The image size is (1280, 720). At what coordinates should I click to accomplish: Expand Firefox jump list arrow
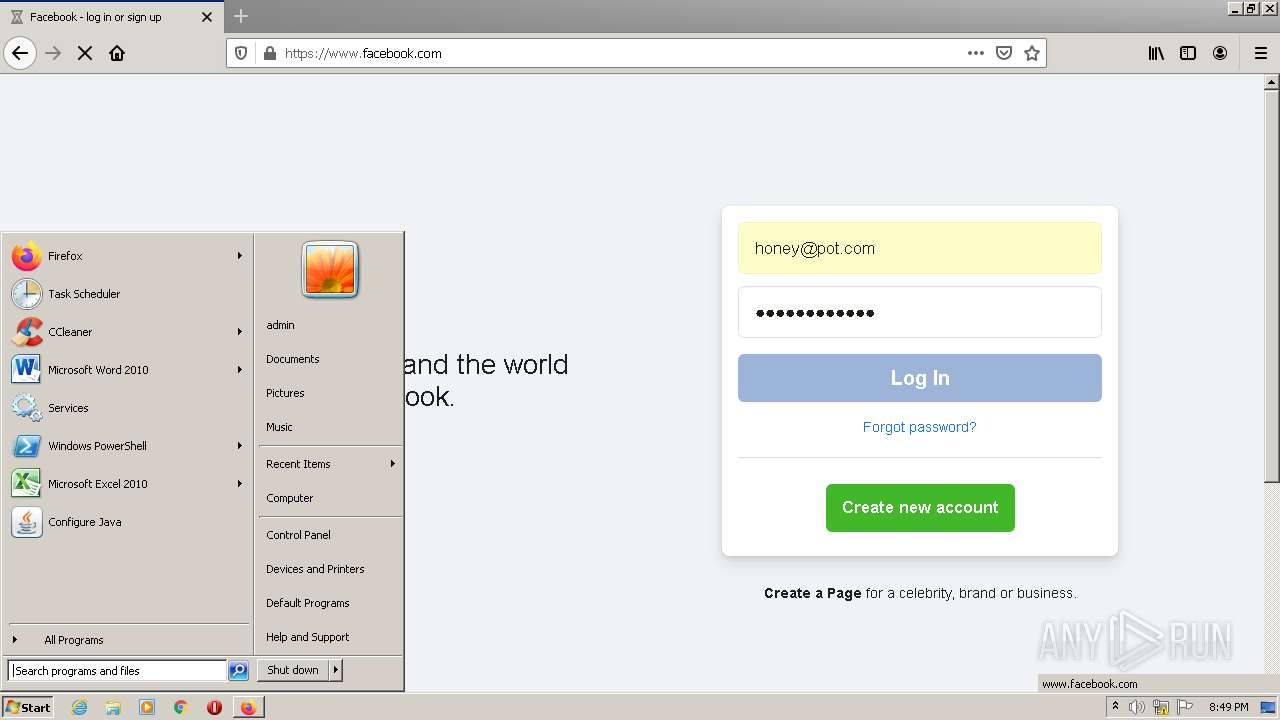(x=240, y=256)
